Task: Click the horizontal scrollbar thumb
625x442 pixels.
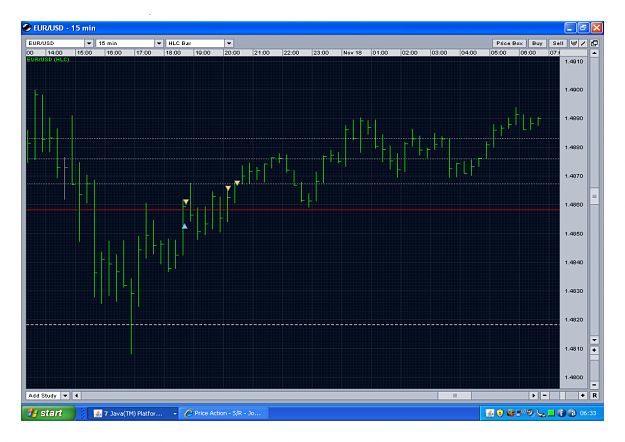Action: [x=455, y=395]
